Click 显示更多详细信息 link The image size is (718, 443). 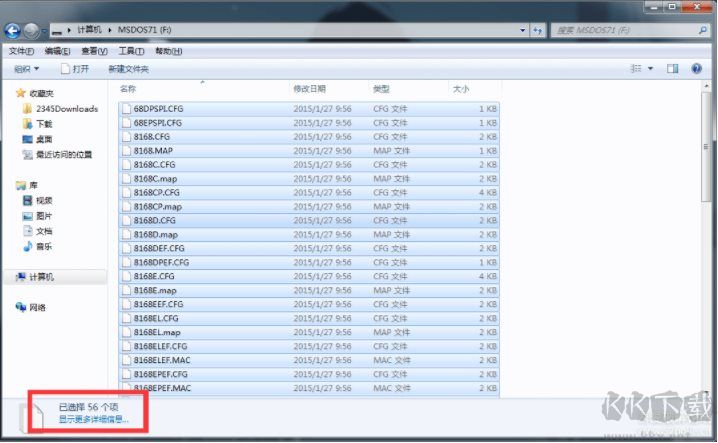pos(94,419)
